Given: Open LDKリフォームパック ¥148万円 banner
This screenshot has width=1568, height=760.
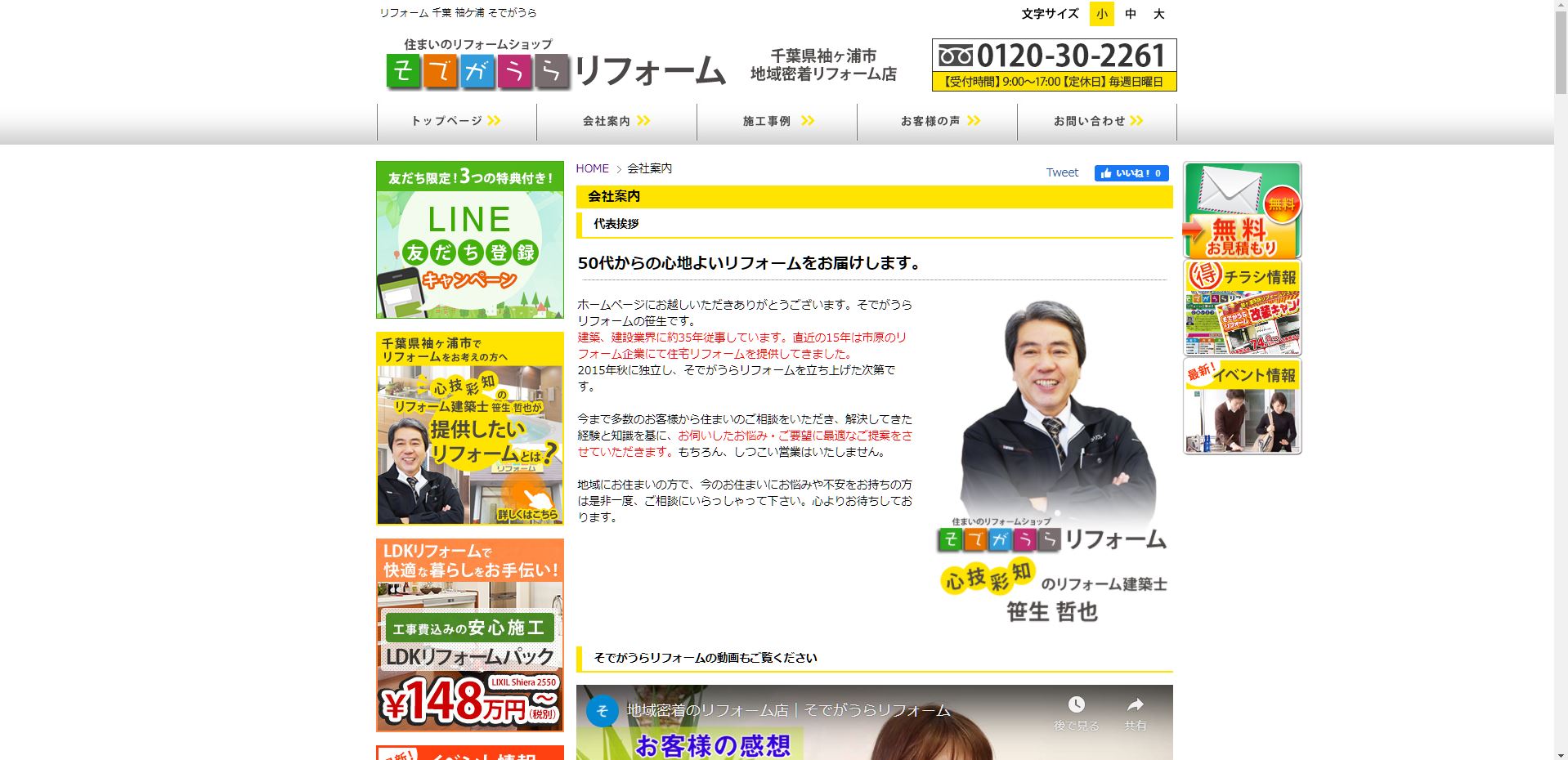Looking at the screenshot, I should pyautogui.click(x=470, y=635).
